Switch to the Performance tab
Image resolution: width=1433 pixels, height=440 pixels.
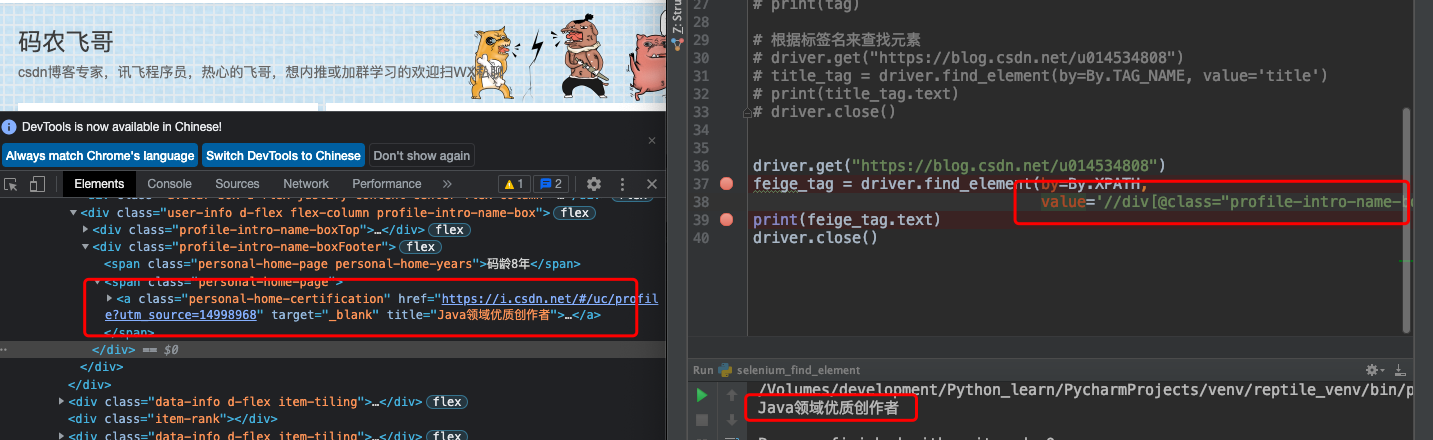click(x=387, y=184)
